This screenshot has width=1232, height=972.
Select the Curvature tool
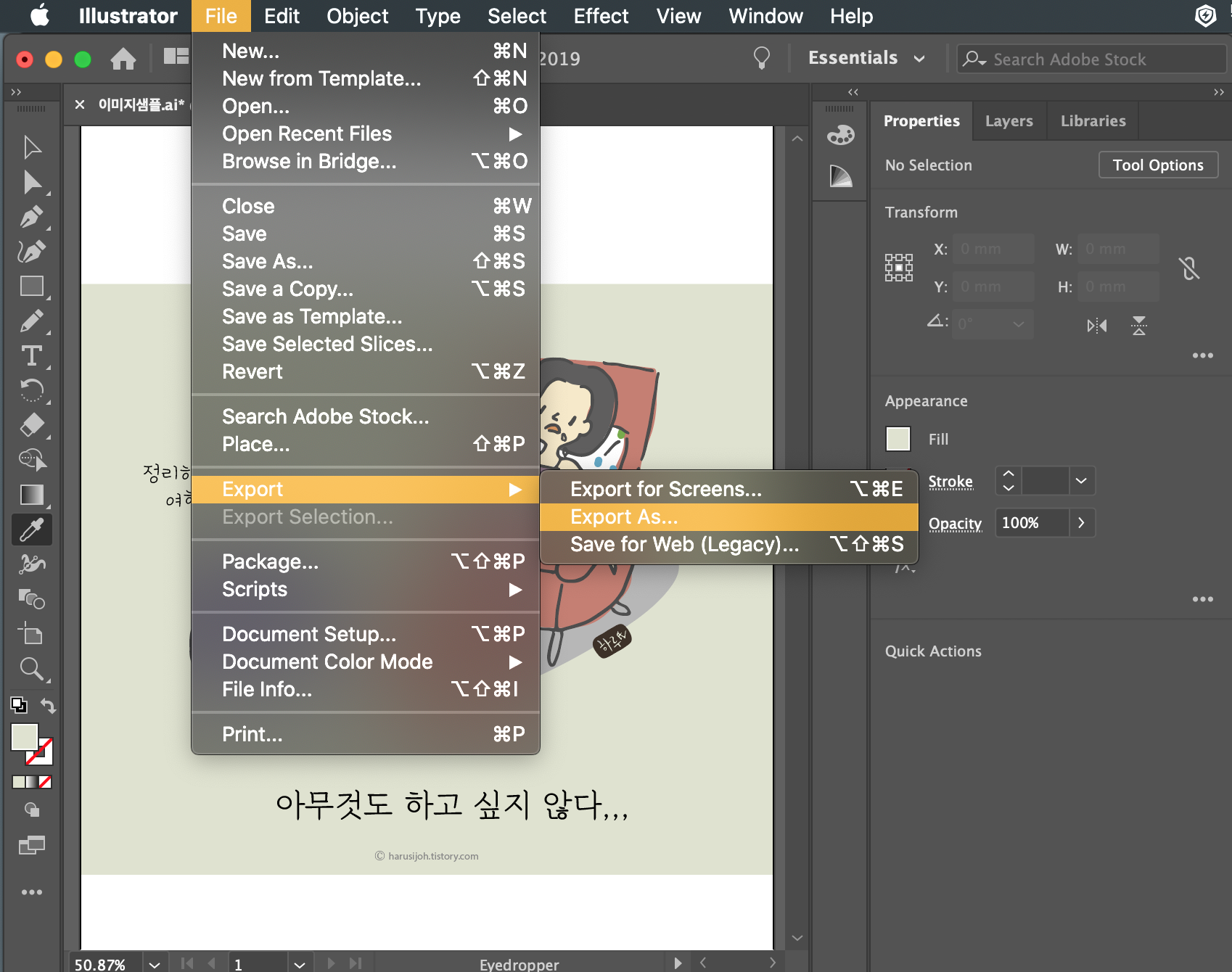[32, 251]
